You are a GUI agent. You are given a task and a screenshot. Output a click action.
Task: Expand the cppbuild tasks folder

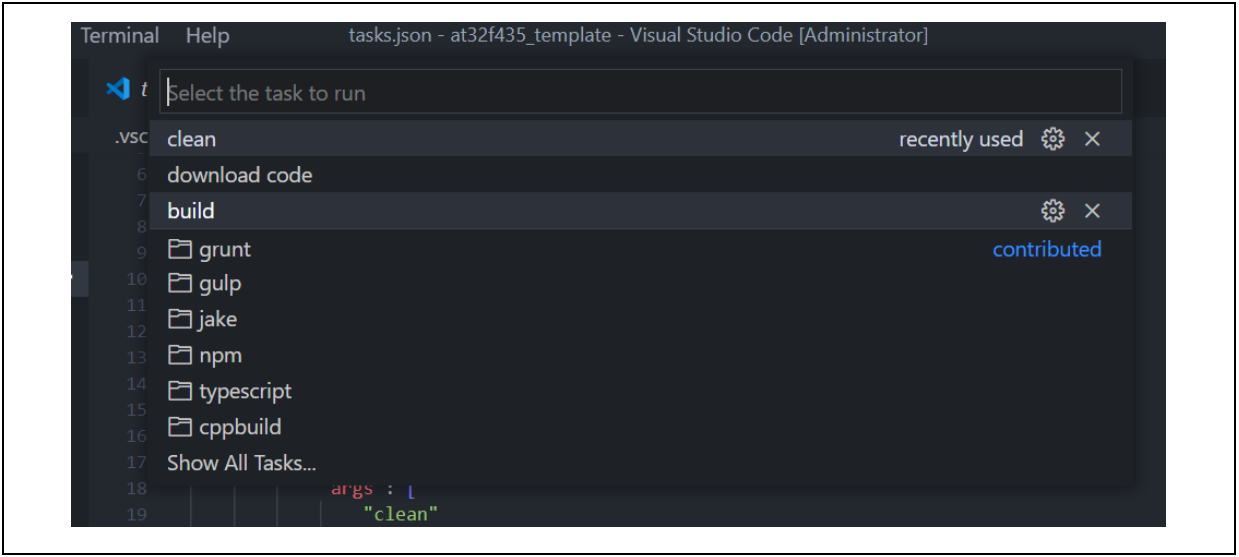[225, 427]
